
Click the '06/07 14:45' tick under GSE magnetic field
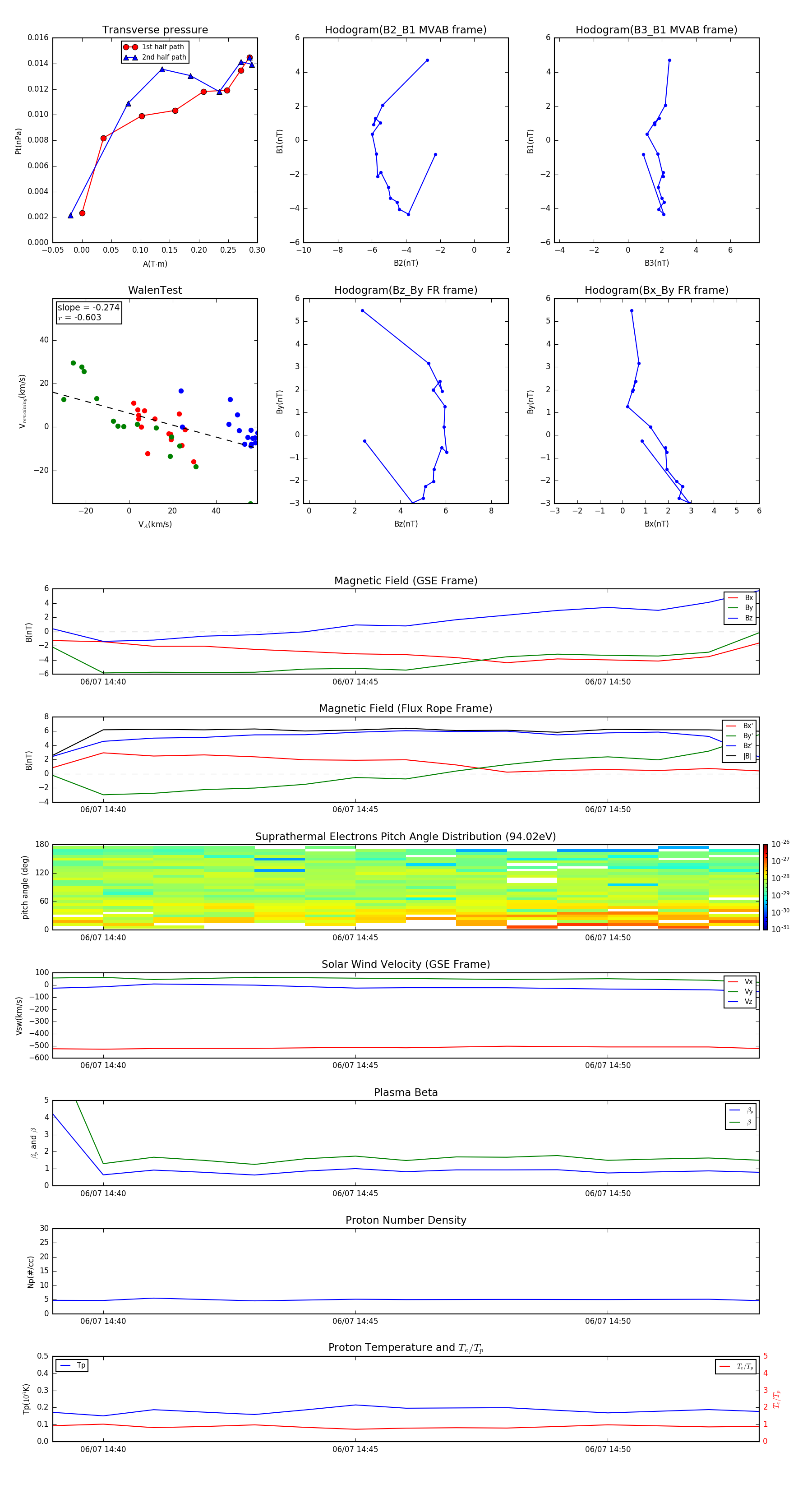pyautogui.click(x=355, y=682)
